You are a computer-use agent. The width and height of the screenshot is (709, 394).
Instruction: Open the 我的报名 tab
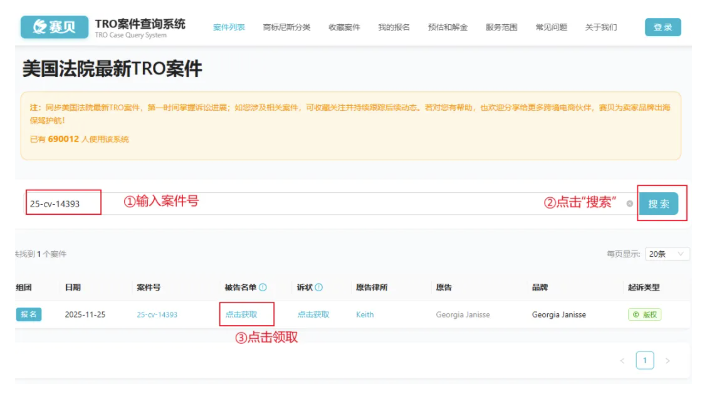click(394, 27)
